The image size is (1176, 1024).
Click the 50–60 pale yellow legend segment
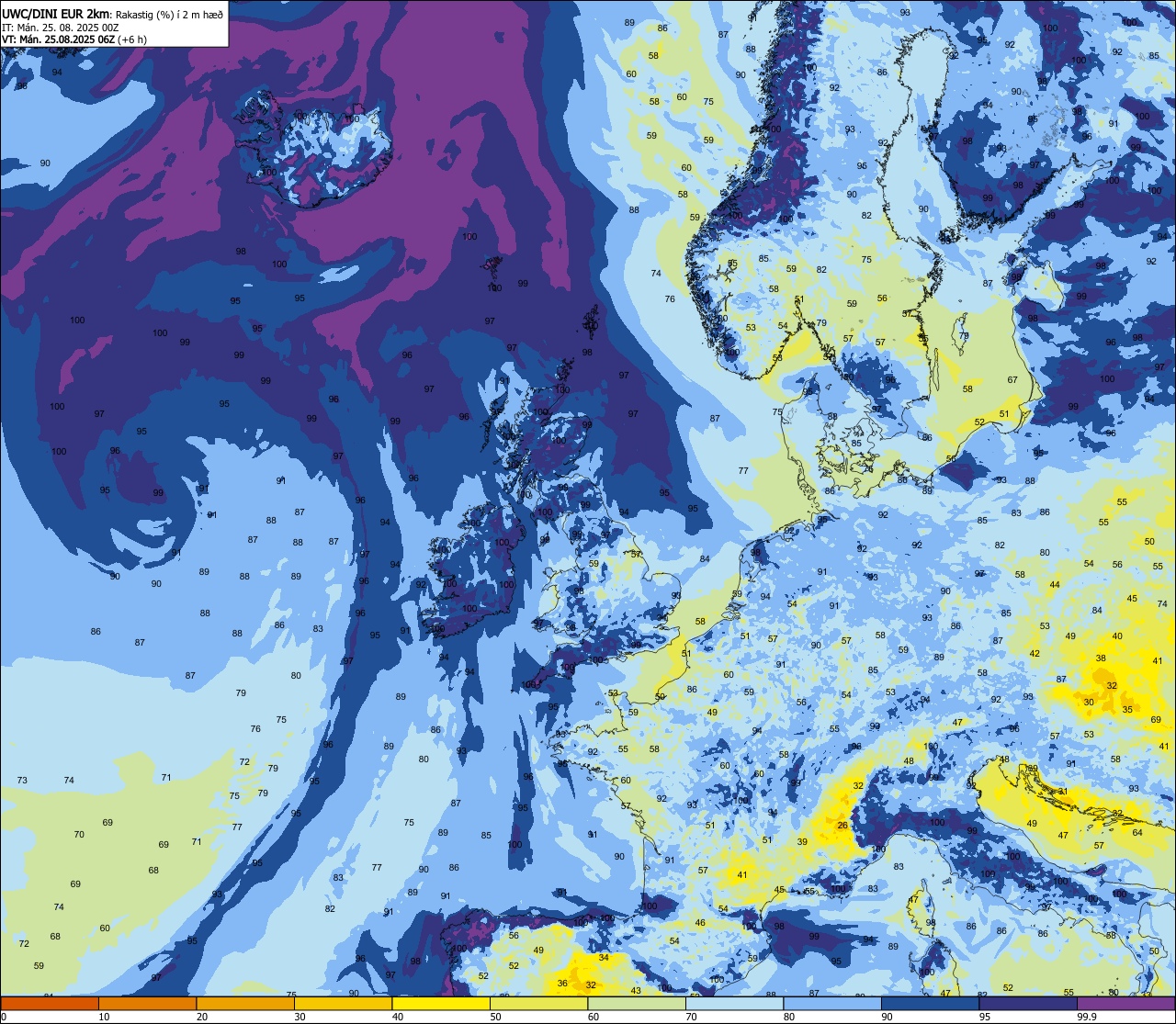tap(538, 1003)
